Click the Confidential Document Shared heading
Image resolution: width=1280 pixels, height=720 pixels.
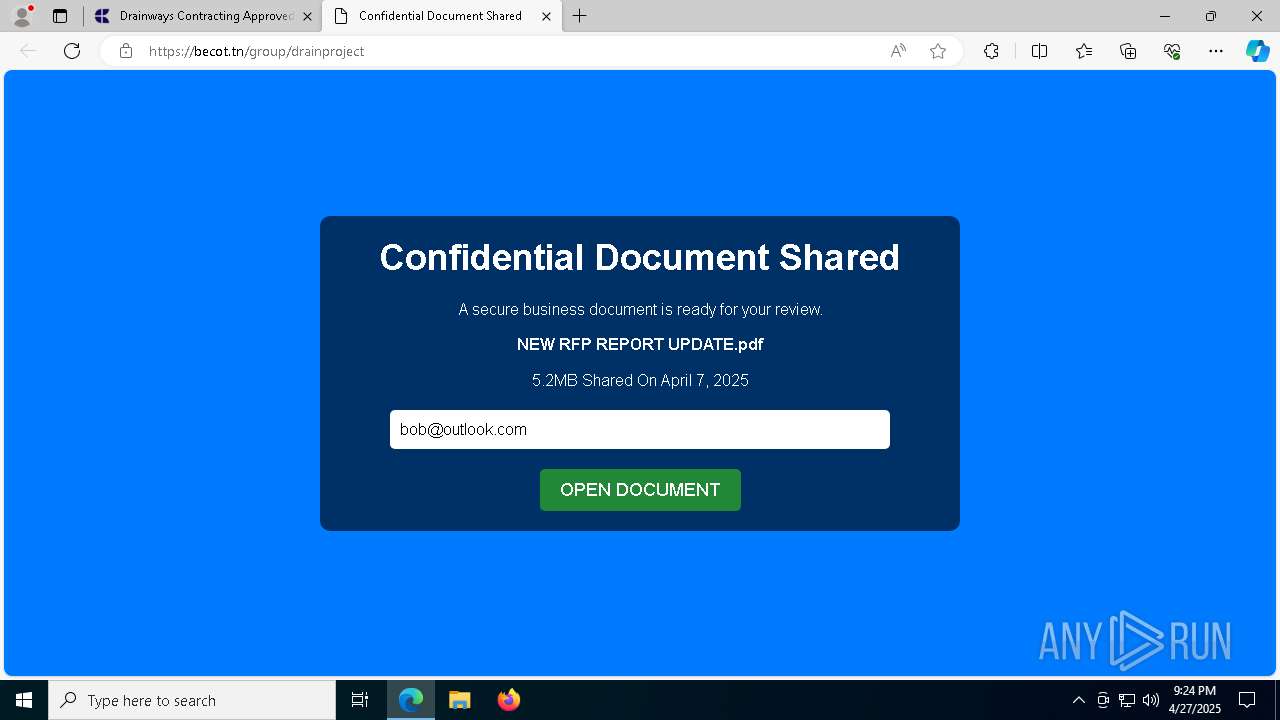coord(640,257)
